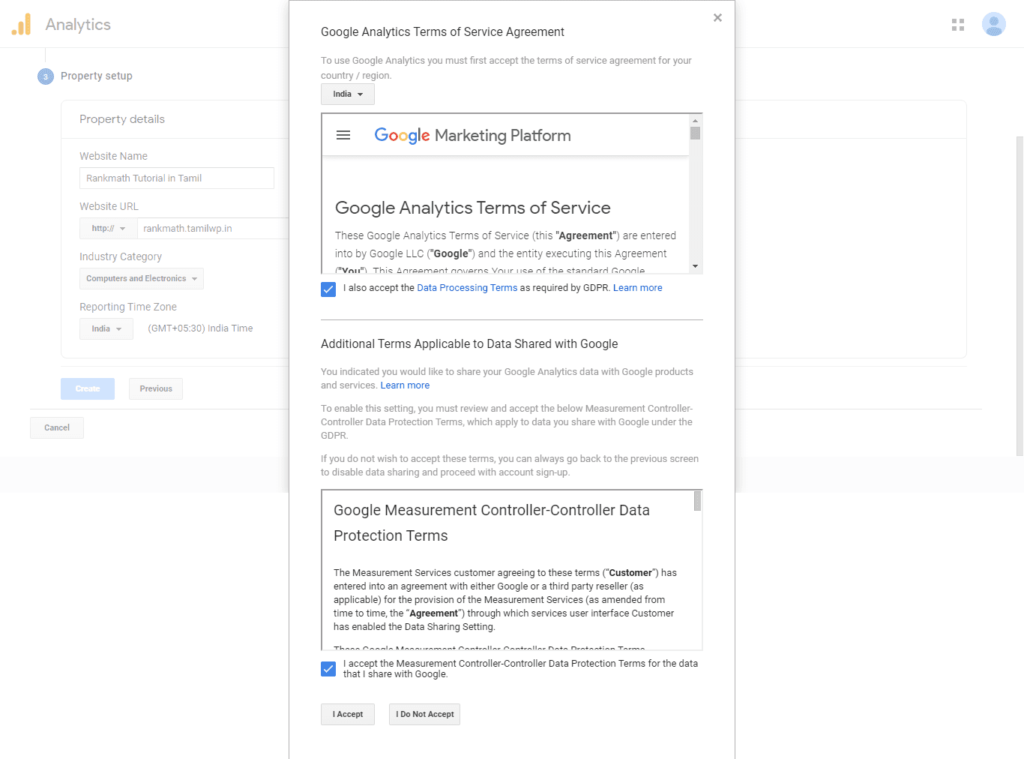Close the Terms of Service dialog

tap(717, 18)
